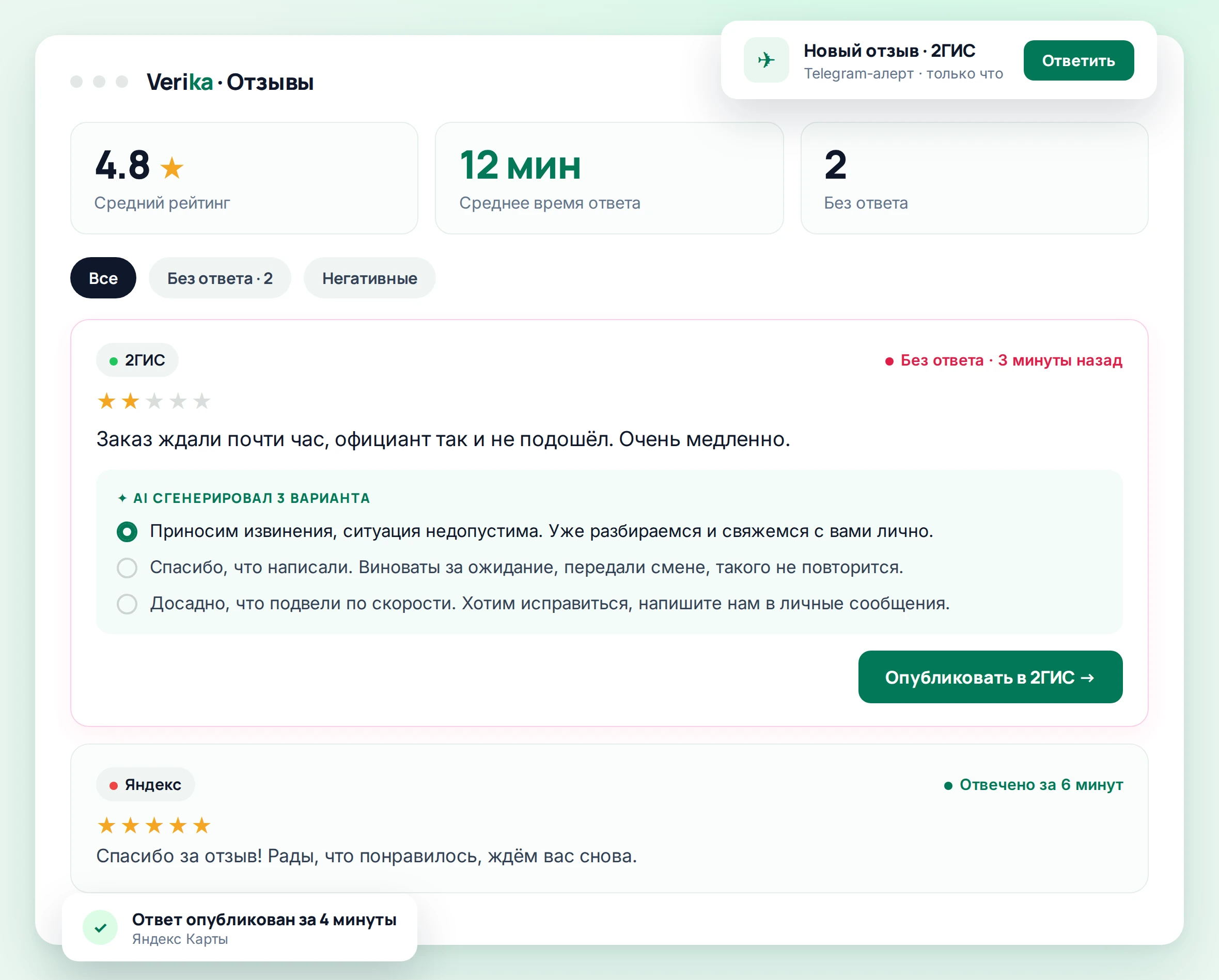Click the orange star next to 4.8 rating
1219x980 pixels.
(x=171, y=168)
